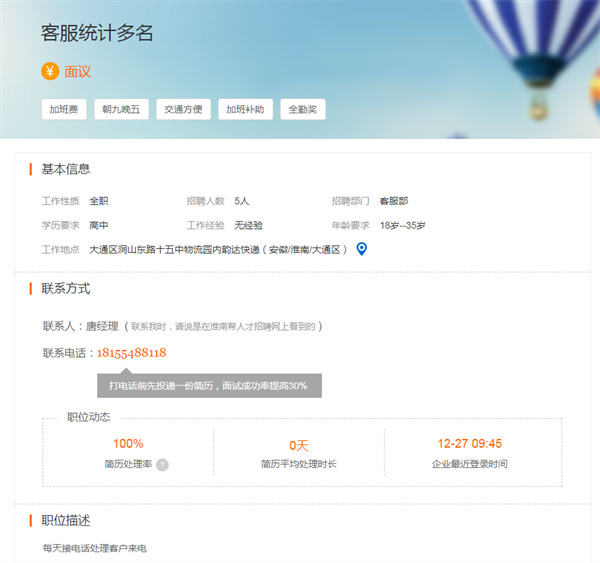This screenshot has width=600, height=563.
Task: Click the gray resume tip tooltip
Action: tap(209, 385)
